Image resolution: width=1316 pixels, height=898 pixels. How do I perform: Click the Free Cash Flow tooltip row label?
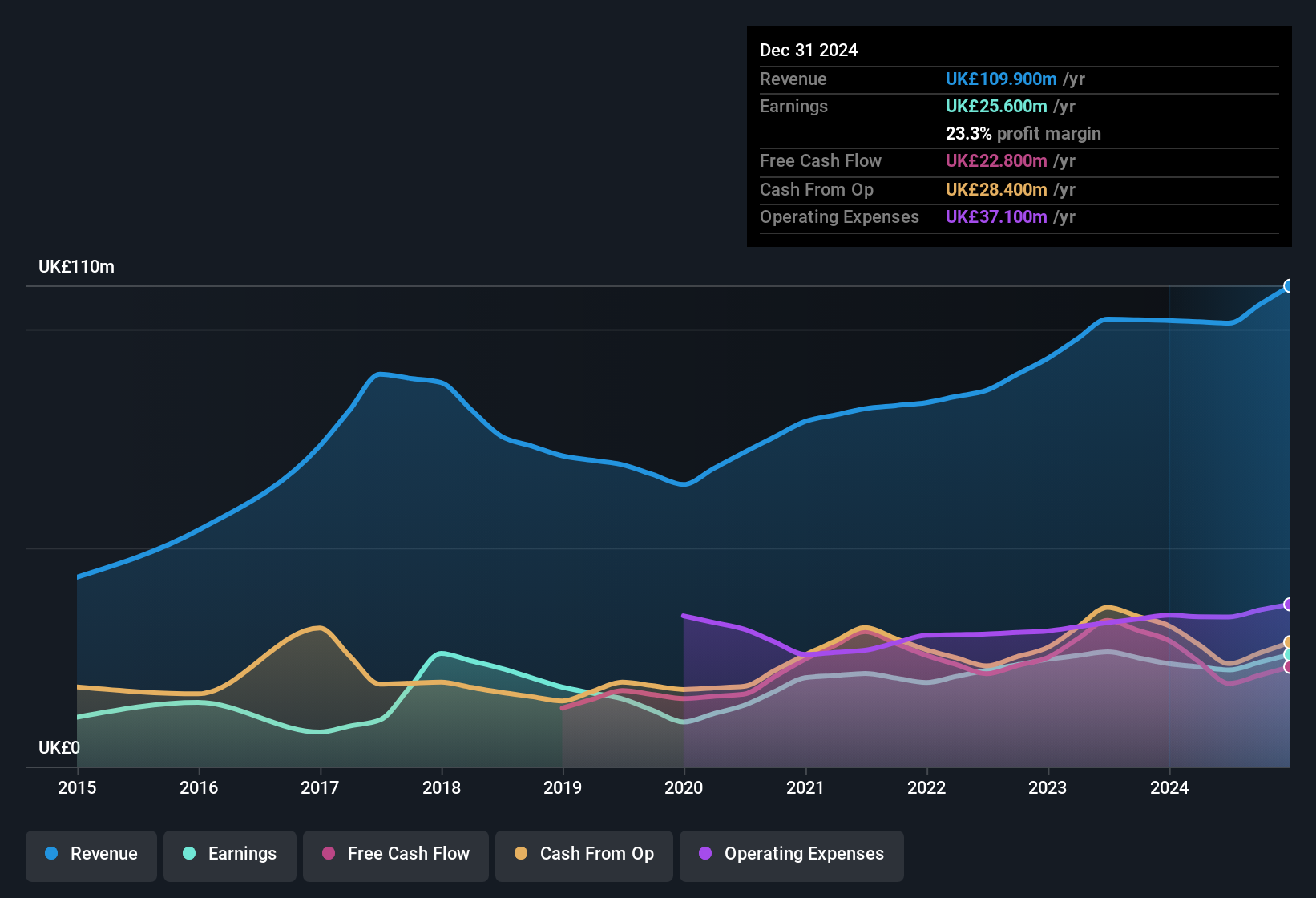tap(821, 161)
